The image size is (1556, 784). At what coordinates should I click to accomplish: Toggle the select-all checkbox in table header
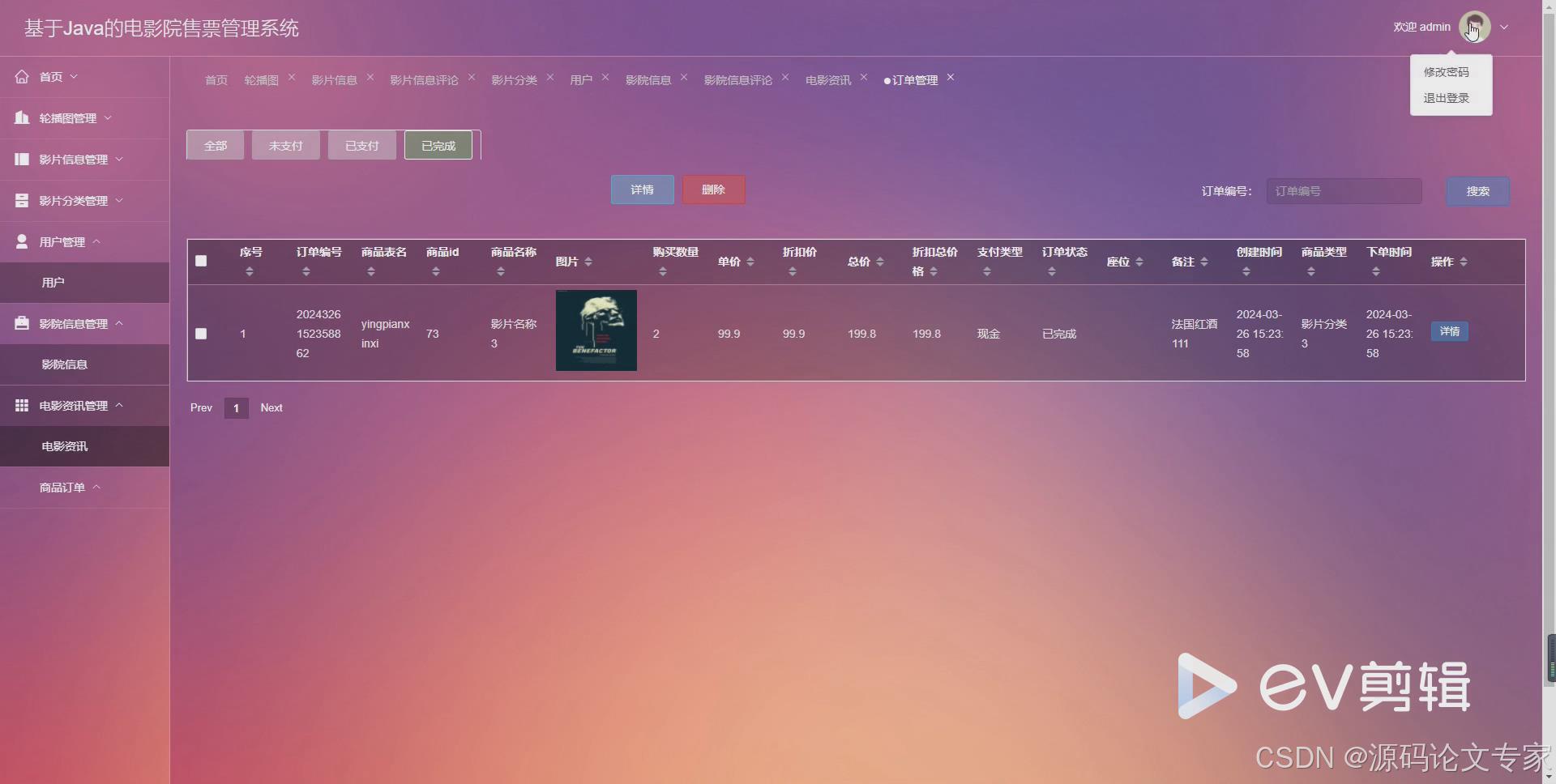(x=201, y=261)
